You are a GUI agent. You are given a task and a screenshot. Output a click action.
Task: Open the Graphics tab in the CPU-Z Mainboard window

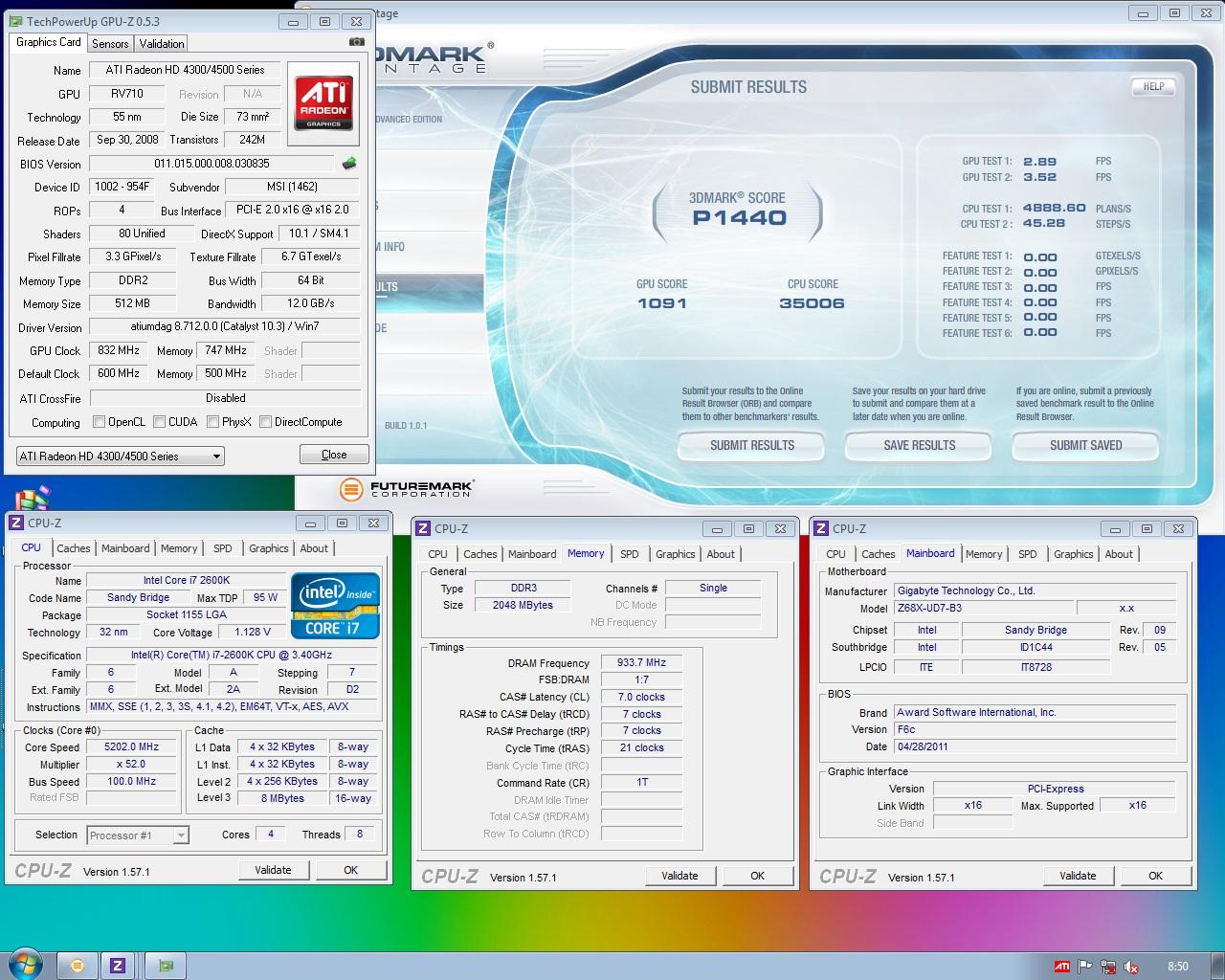pyautogui.click(x=1073, y=554)
